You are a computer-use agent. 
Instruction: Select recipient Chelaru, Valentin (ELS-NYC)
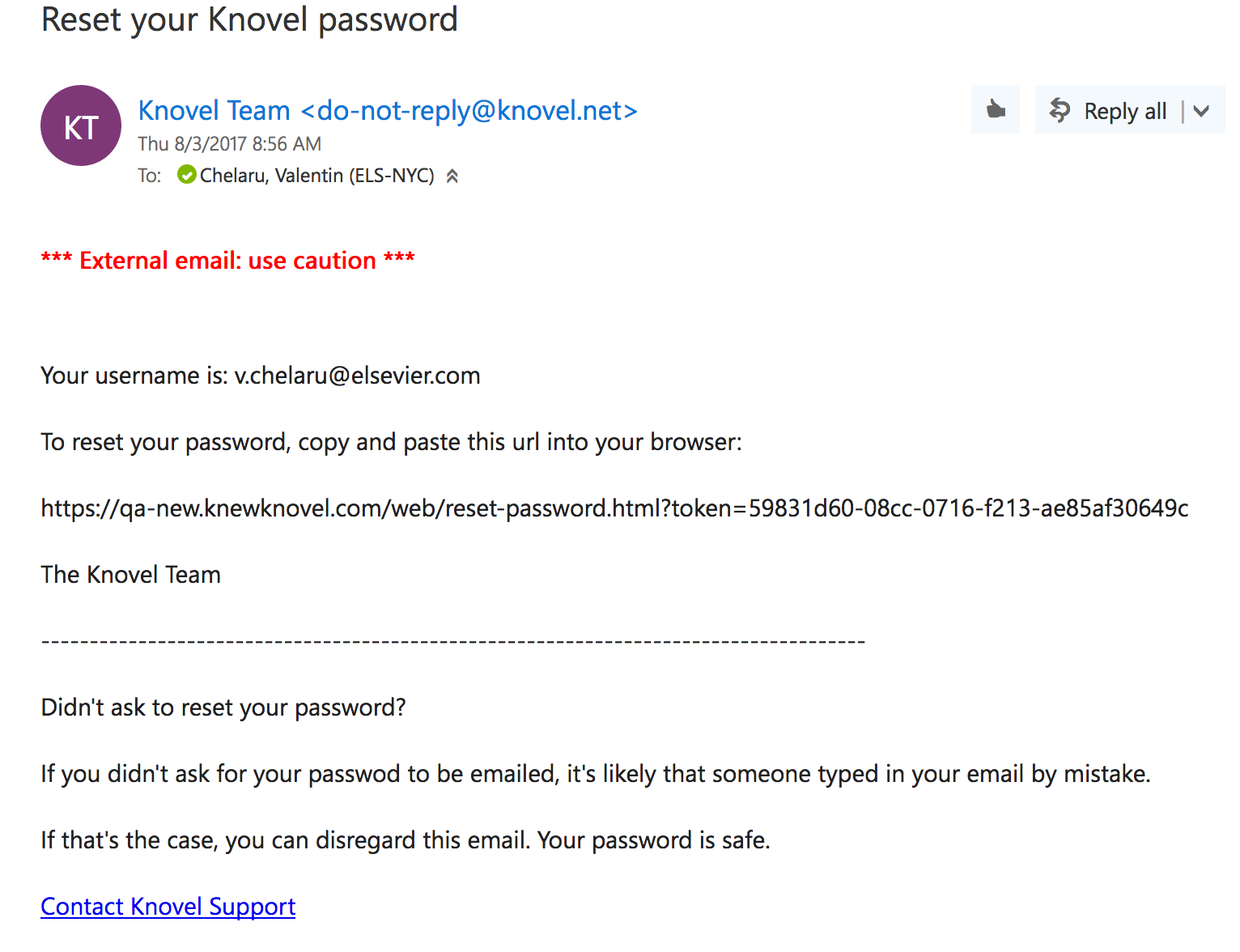coord(316,176)
